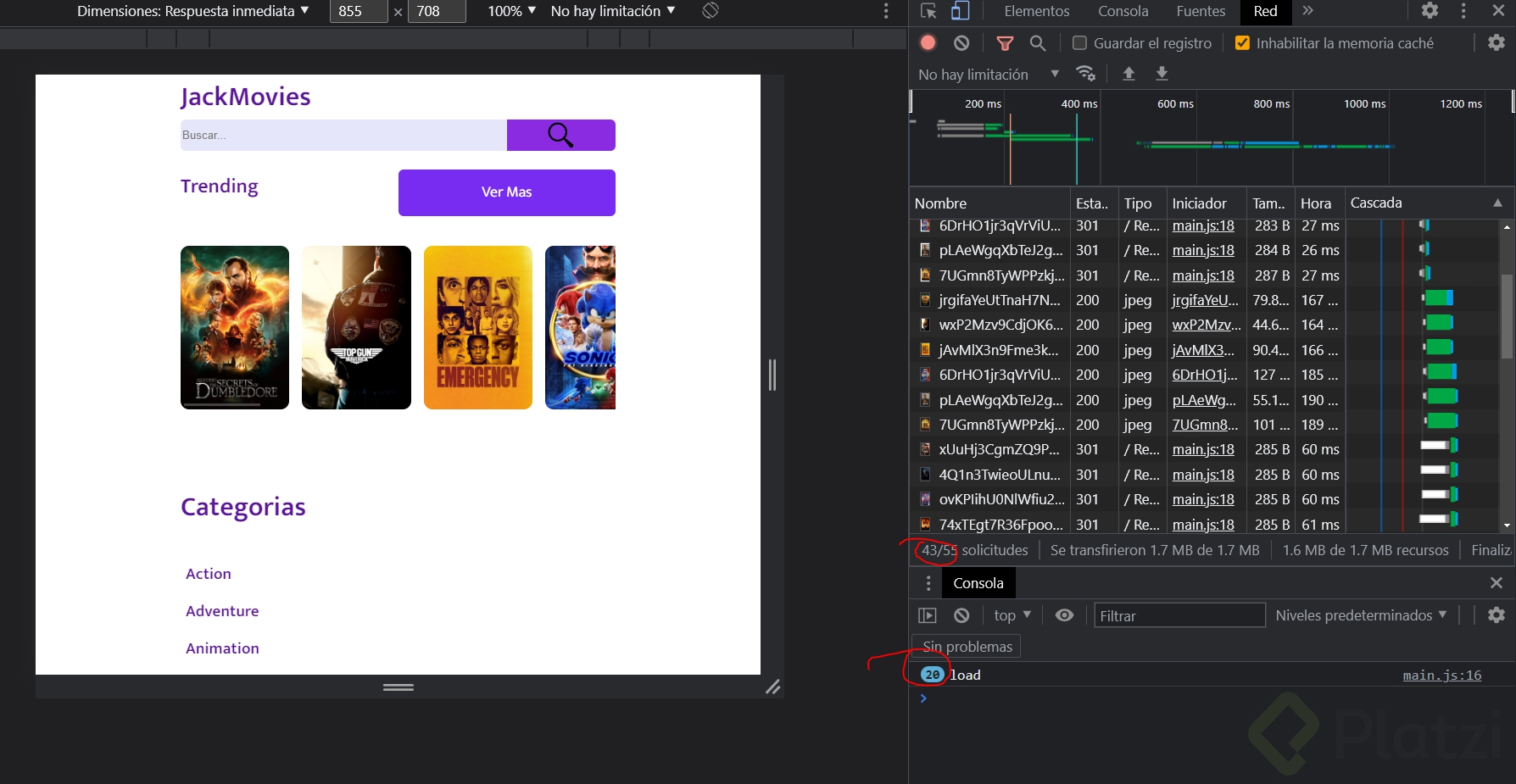Toggle the device toolbar emulation
This screenshot has width=1516, height=784.
click(959, 11)
